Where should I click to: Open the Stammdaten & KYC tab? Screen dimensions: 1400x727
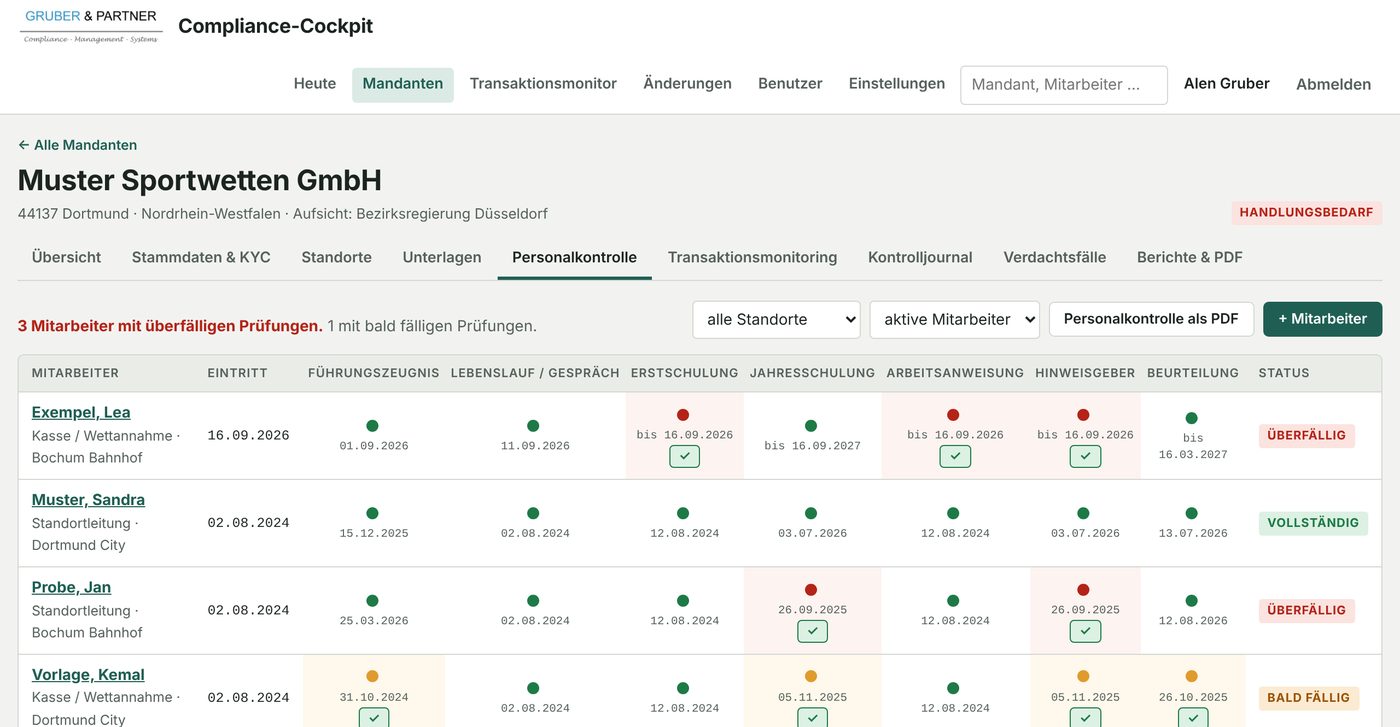(x=201, y=257)
